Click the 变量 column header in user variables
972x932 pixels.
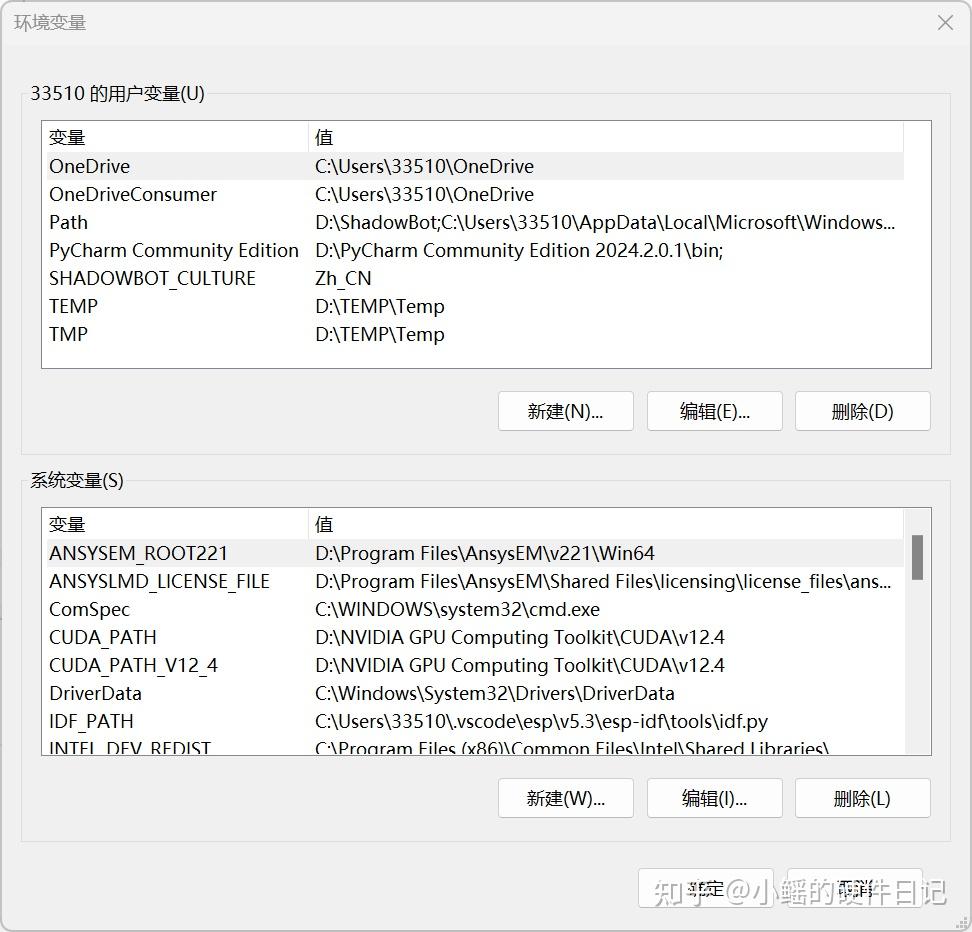pyautogui.click(x=68, y=137)
